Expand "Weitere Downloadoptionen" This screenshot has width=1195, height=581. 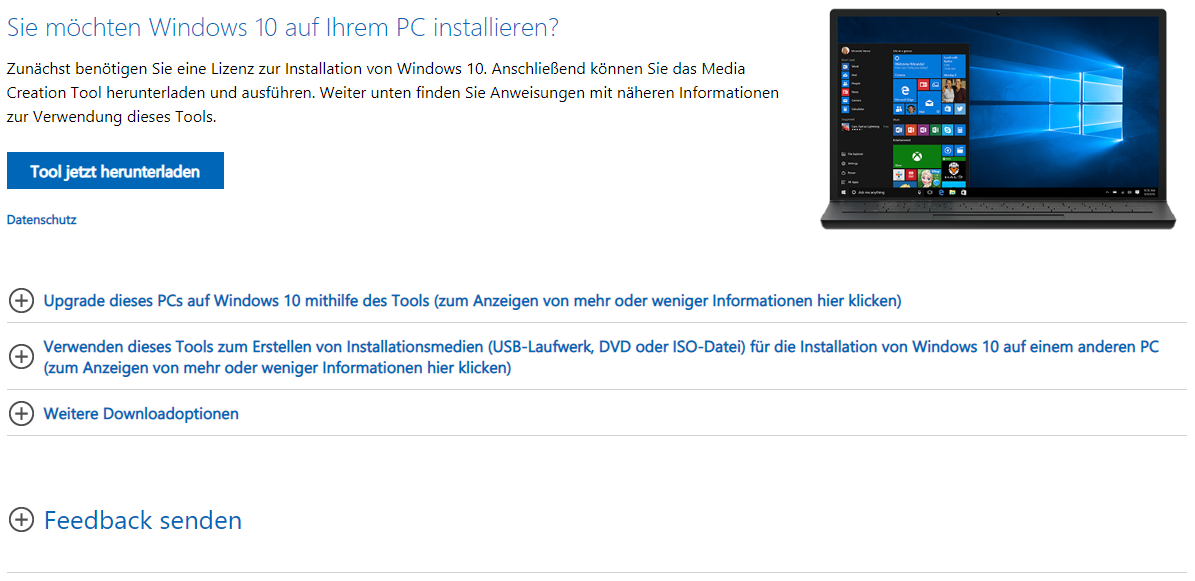(21, 413)
